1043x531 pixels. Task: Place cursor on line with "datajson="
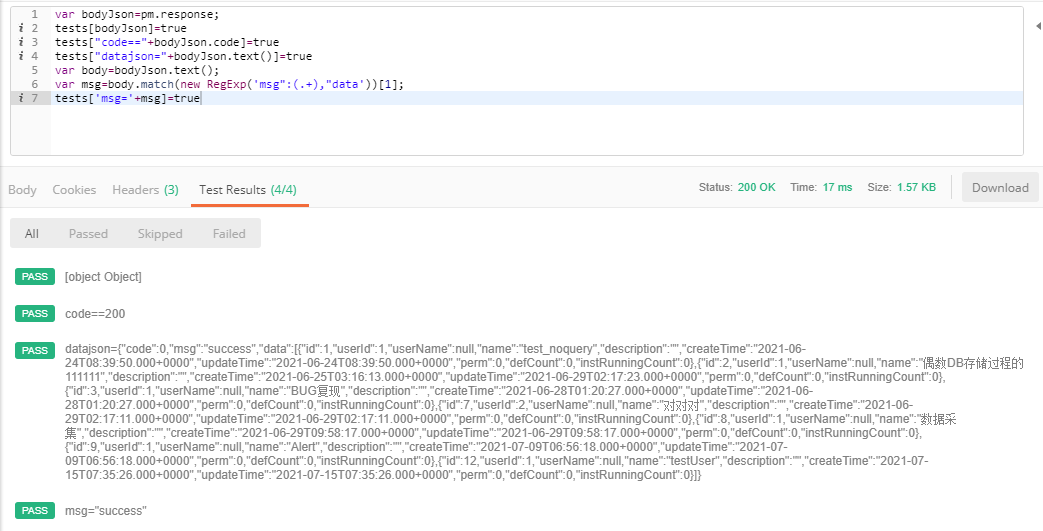[x=183, y=56]
